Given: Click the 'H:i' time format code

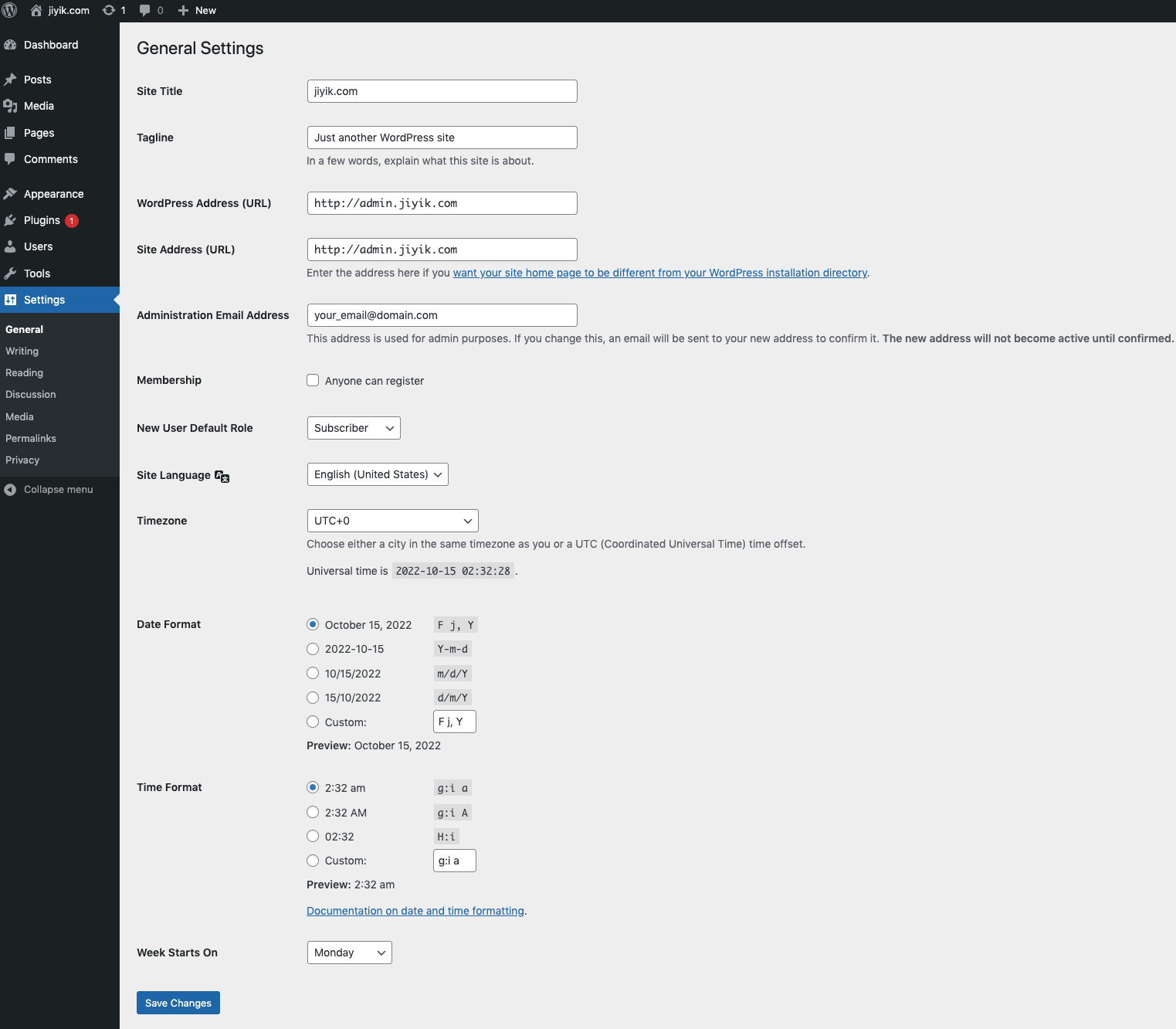Looking at the screenshot, I should click(446, 837).
